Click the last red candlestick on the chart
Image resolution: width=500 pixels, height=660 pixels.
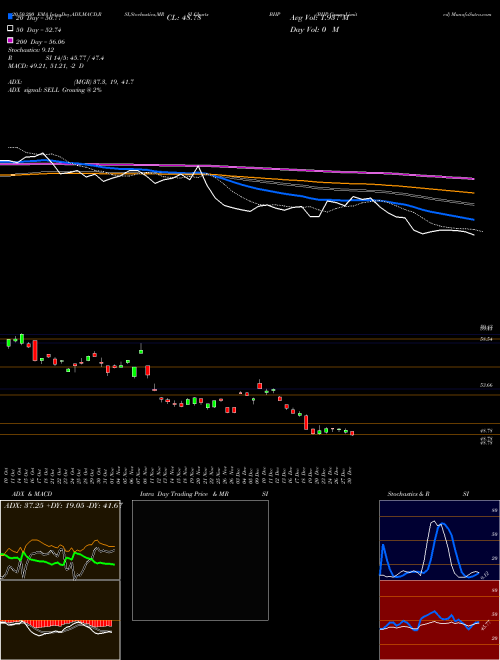point(352,433)
